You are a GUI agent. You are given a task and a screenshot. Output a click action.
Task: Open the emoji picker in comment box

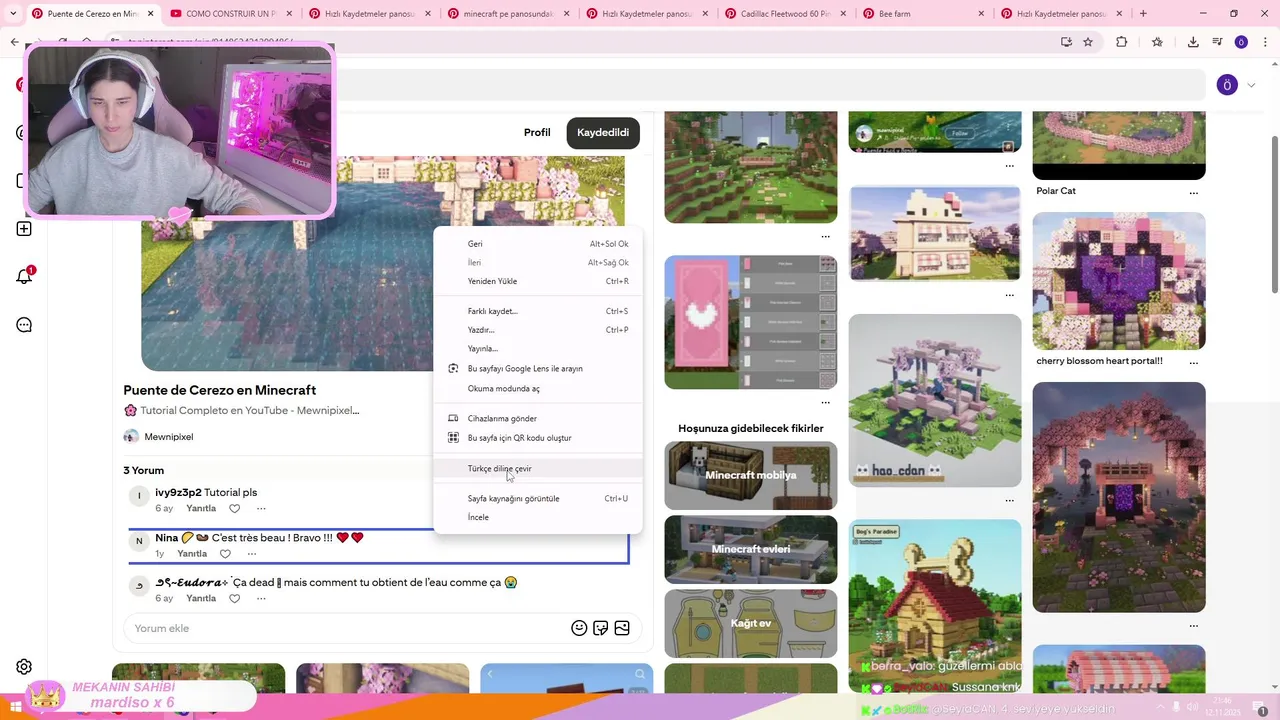click(579, 628)
